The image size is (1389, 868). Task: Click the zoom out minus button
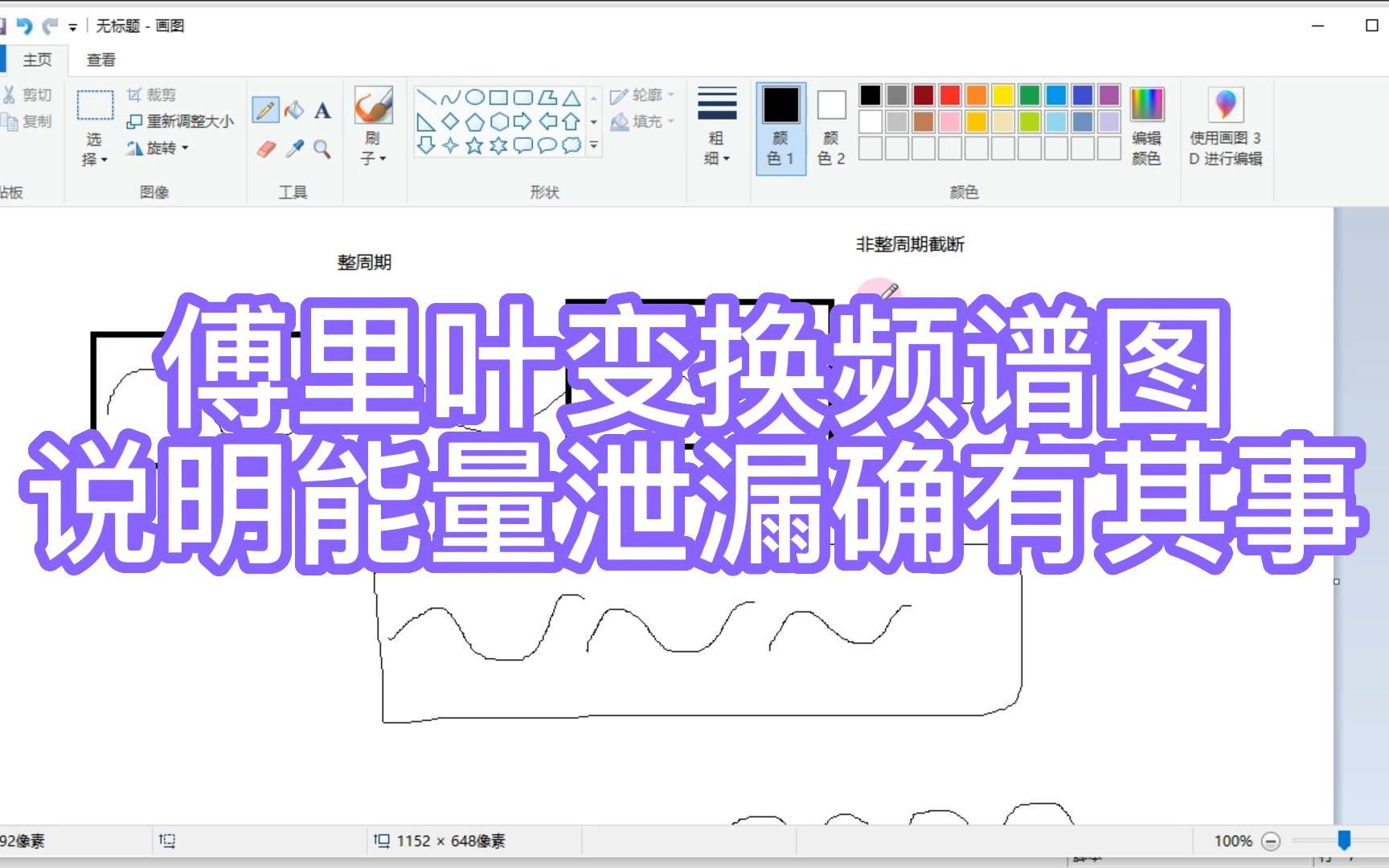pyautogui.click(x=1271, y=841)
